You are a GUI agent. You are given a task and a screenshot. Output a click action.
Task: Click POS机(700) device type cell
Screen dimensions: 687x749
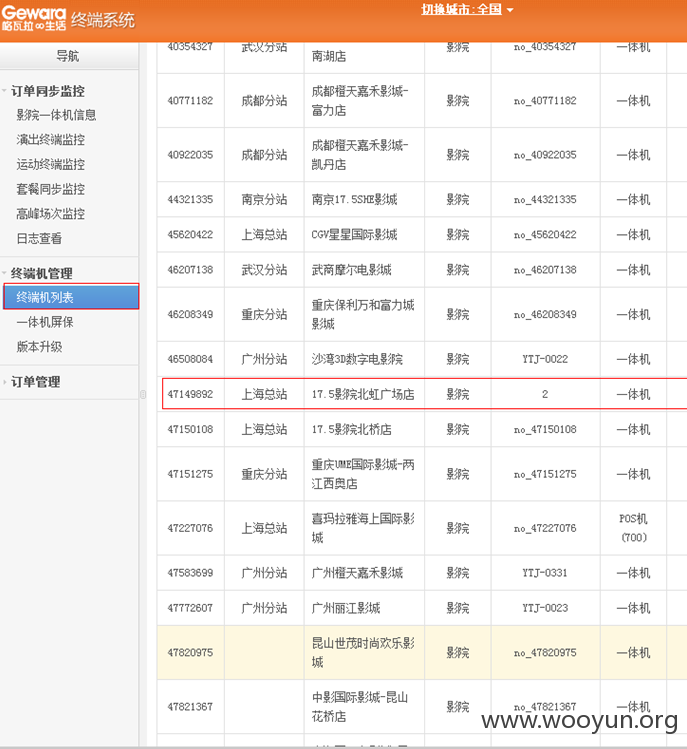point(633,528)
